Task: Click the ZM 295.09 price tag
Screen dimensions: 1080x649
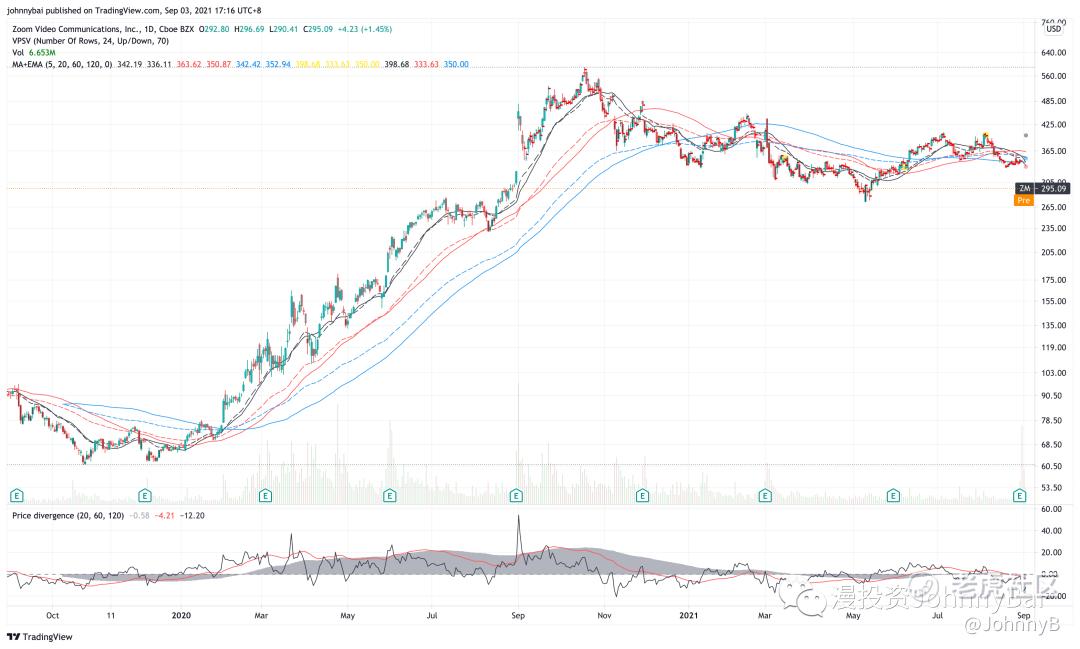Action: tap(1042, 188)
